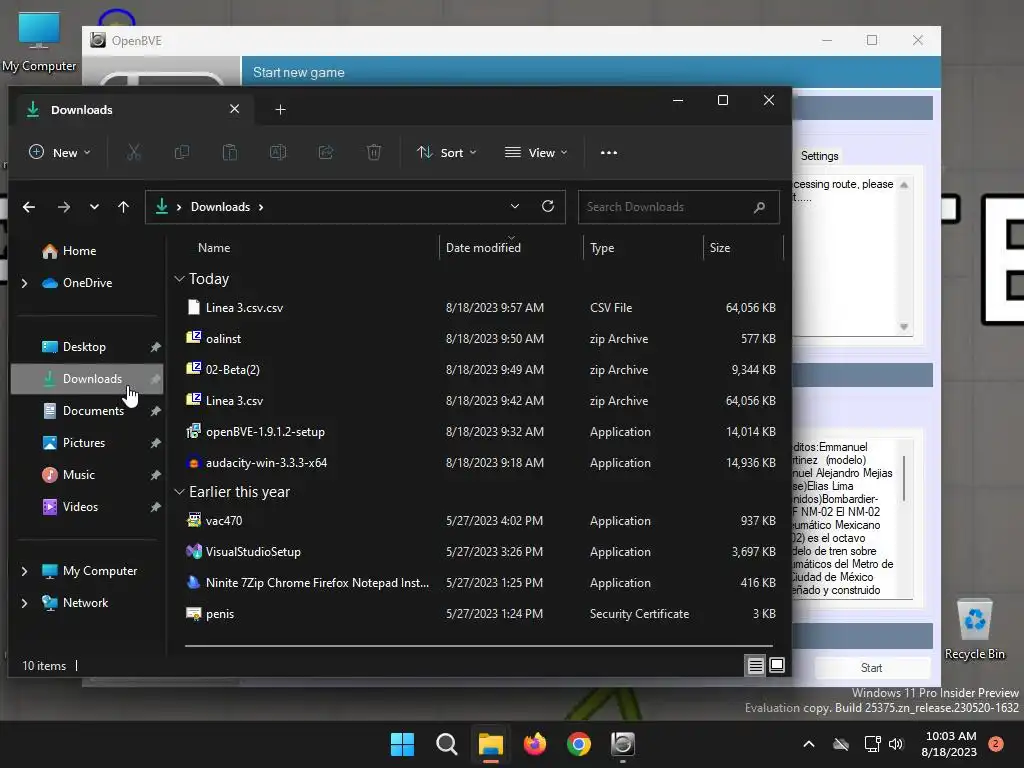Click File Explorer taskbar icon

coord(490,744)
